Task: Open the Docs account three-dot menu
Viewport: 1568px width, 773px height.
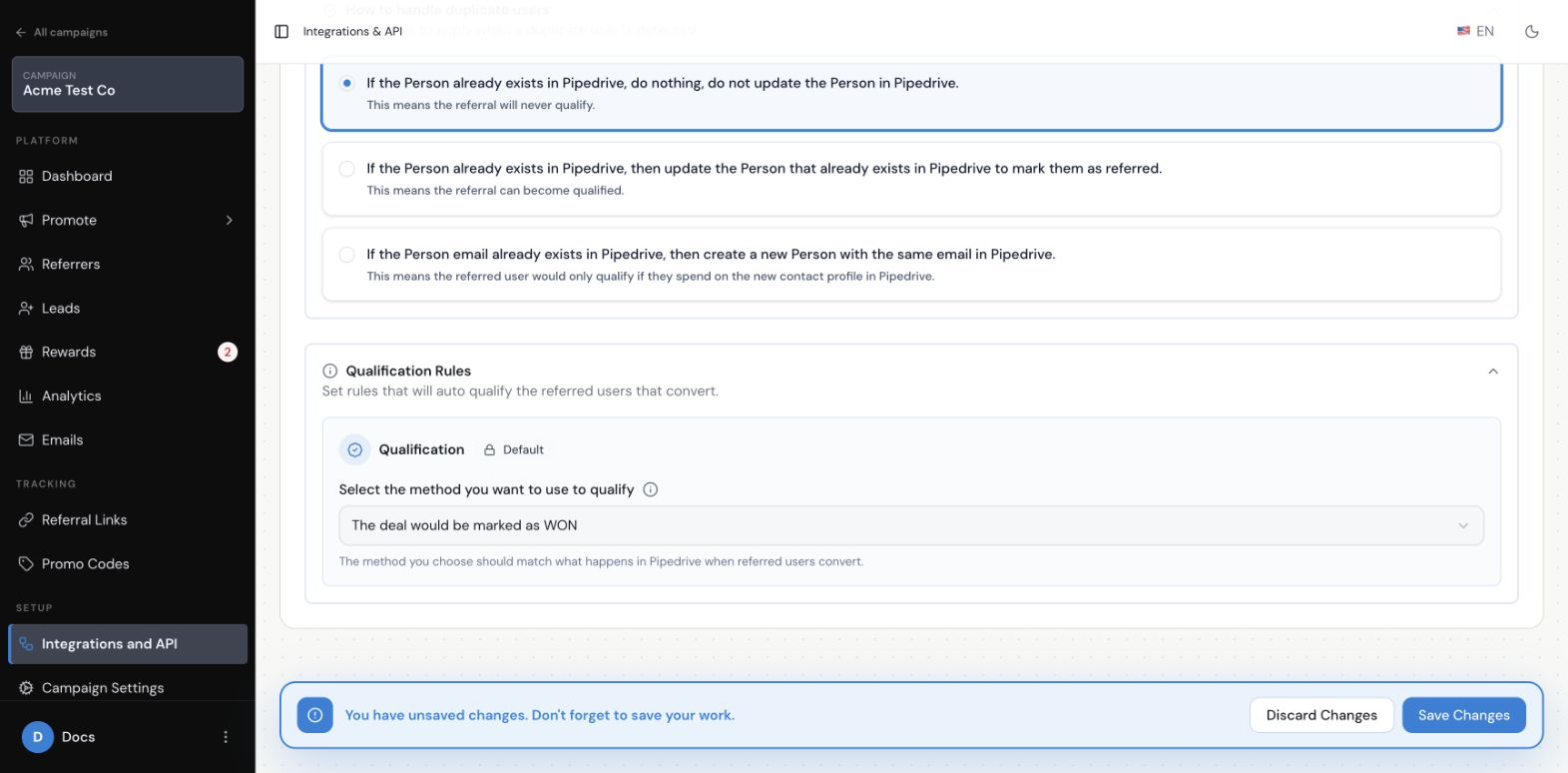Action: click(x=226, y=737)
